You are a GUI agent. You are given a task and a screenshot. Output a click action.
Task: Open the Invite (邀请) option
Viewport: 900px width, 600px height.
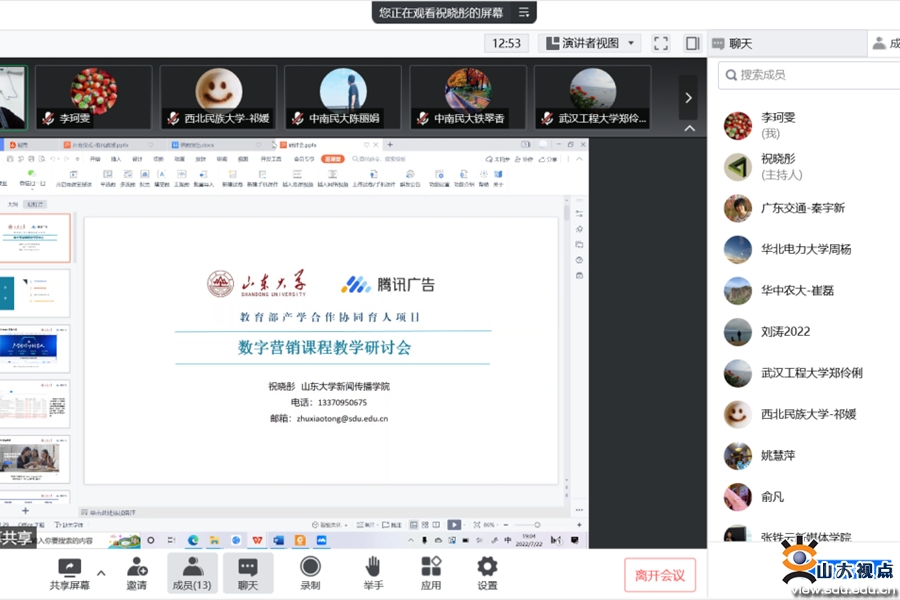click(136, 567)
